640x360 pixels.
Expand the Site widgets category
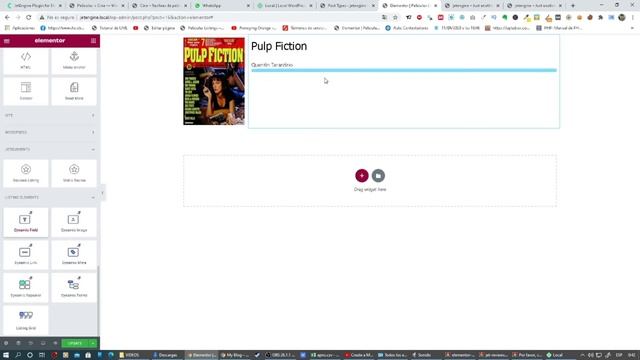coord(50,116)
